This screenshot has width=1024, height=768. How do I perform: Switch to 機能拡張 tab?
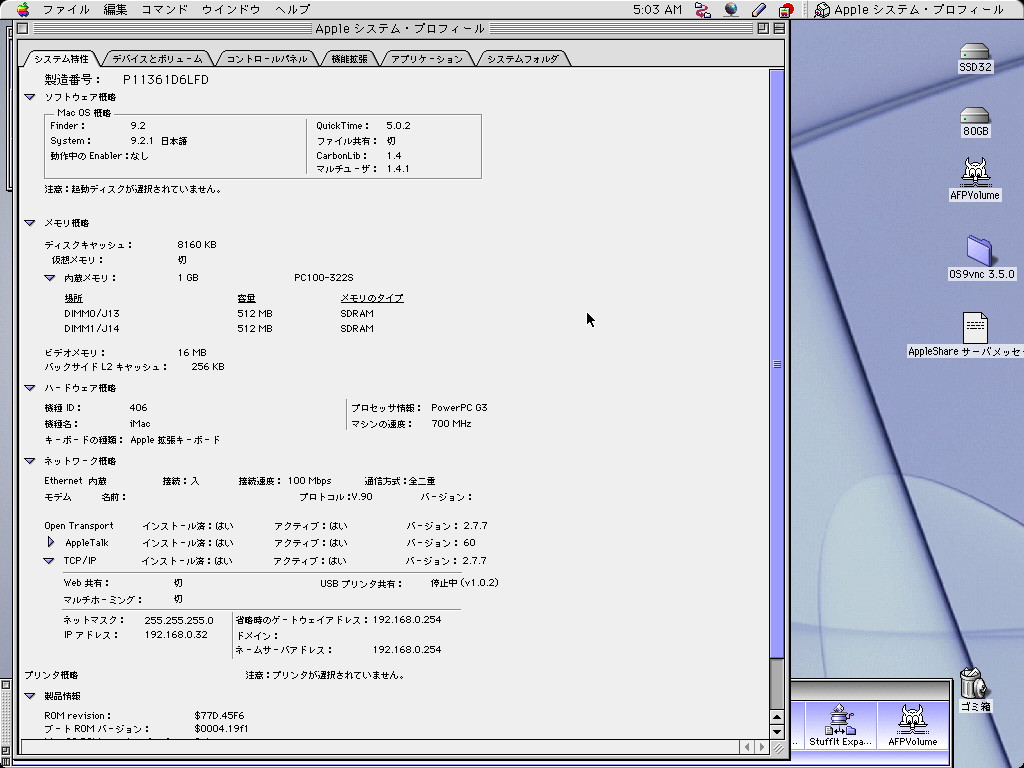(x=349, y=59)
